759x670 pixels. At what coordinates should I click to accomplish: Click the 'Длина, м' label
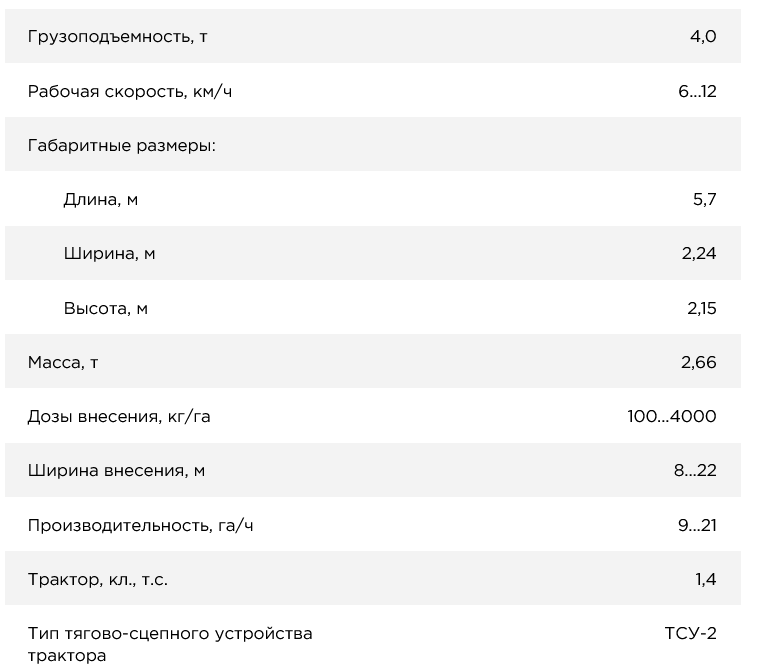tap(100, 200)
